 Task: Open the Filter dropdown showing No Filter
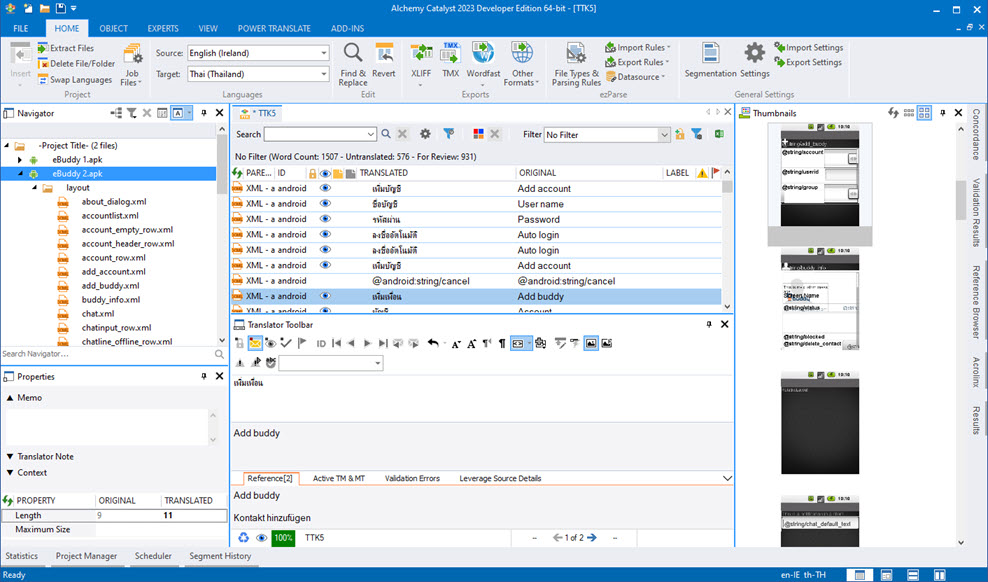[x=663, y=134]
